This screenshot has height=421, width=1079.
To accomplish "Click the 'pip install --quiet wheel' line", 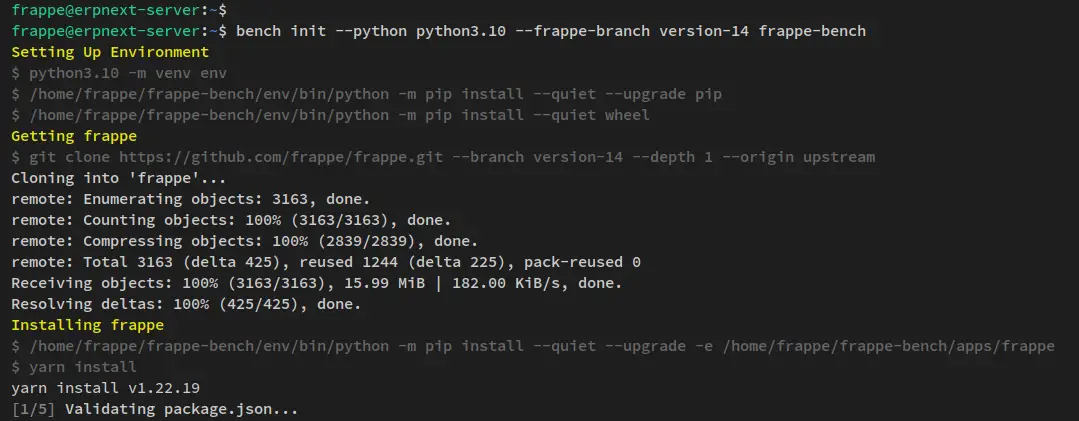I will point(330,116).
